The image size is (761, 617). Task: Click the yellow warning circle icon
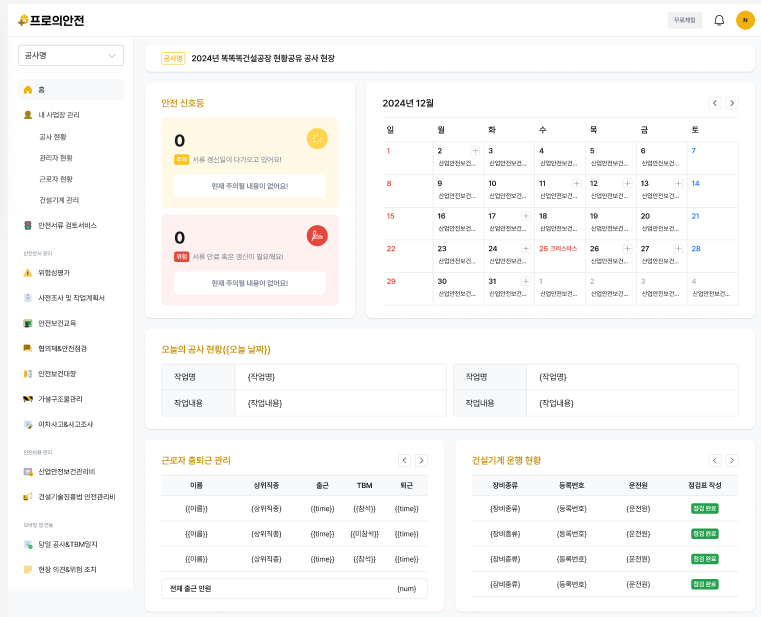click(x=317, y=139)
